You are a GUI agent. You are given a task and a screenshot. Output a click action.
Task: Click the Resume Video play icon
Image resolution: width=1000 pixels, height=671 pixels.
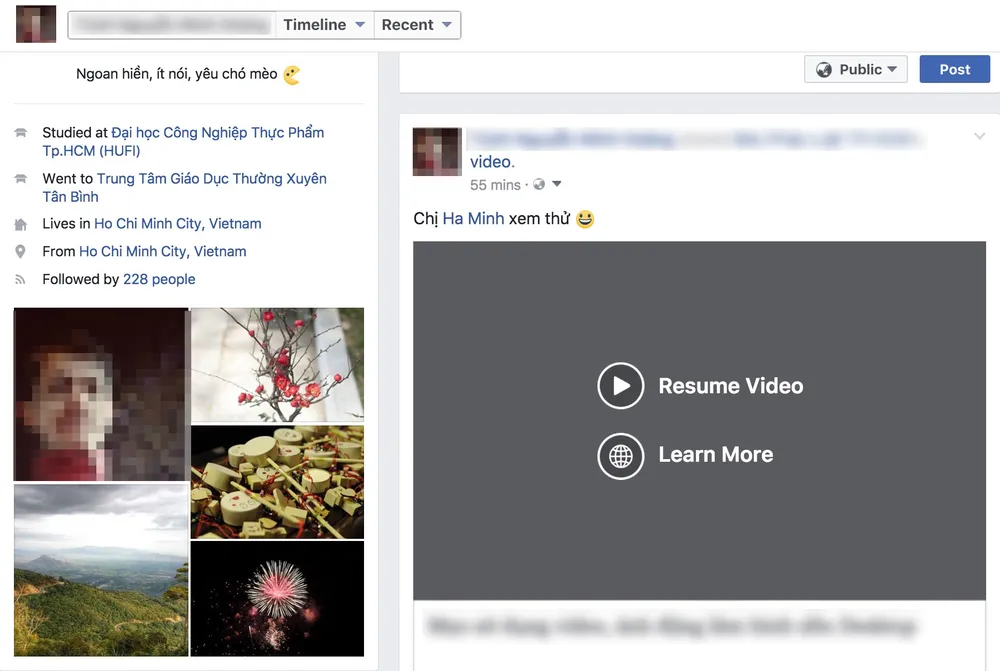620,386
